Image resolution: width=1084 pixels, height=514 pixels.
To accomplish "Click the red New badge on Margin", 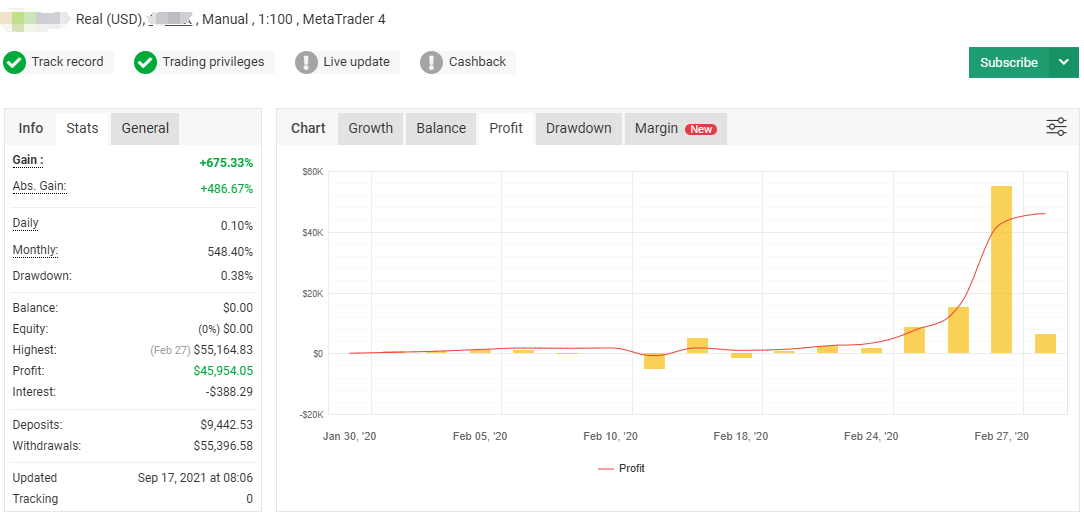I will [701, 129].
